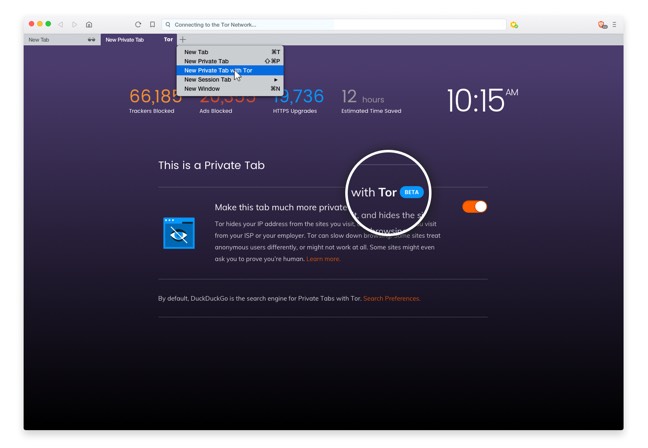Choose New Tab from the dropdown menu
Viewport: 648px width, 448px height.
(x=230, y=52)
